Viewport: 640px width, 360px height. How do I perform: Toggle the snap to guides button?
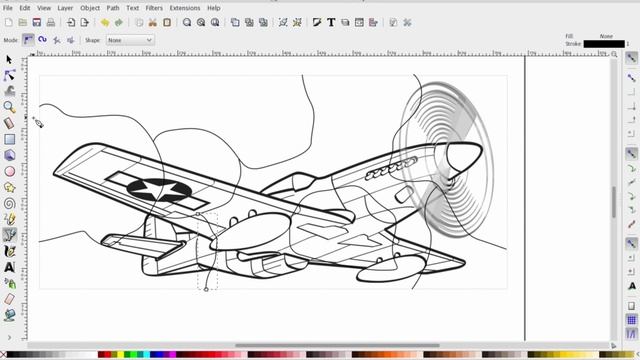[x=631, y=333]
